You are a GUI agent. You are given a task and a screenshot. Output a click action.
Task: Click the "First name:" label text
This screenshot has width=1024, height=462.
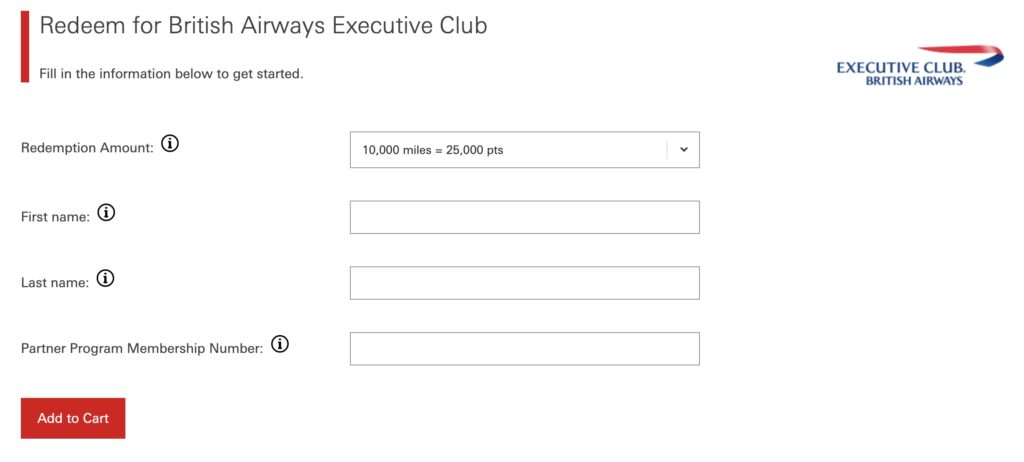click(55, 215)
